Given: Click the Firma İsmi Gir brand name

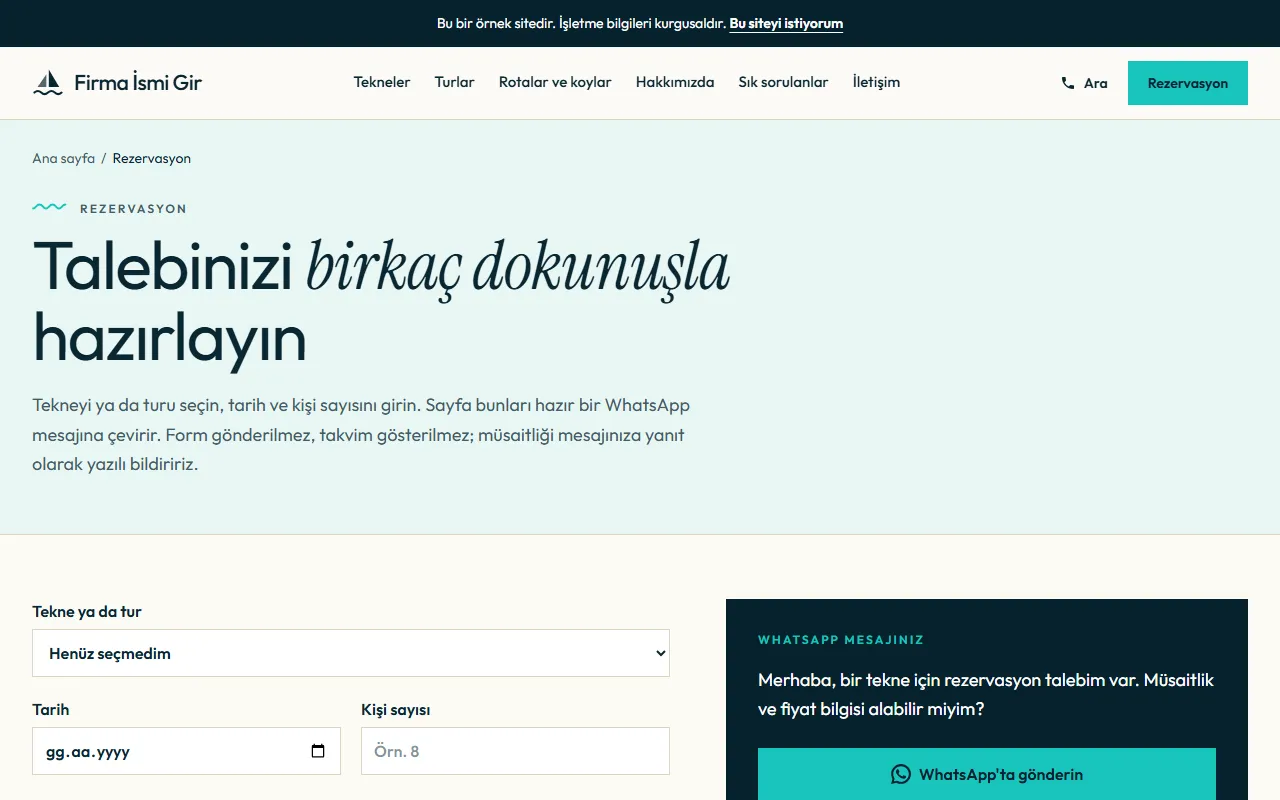Looking at the screenshot, I should [x=138, y=82].
